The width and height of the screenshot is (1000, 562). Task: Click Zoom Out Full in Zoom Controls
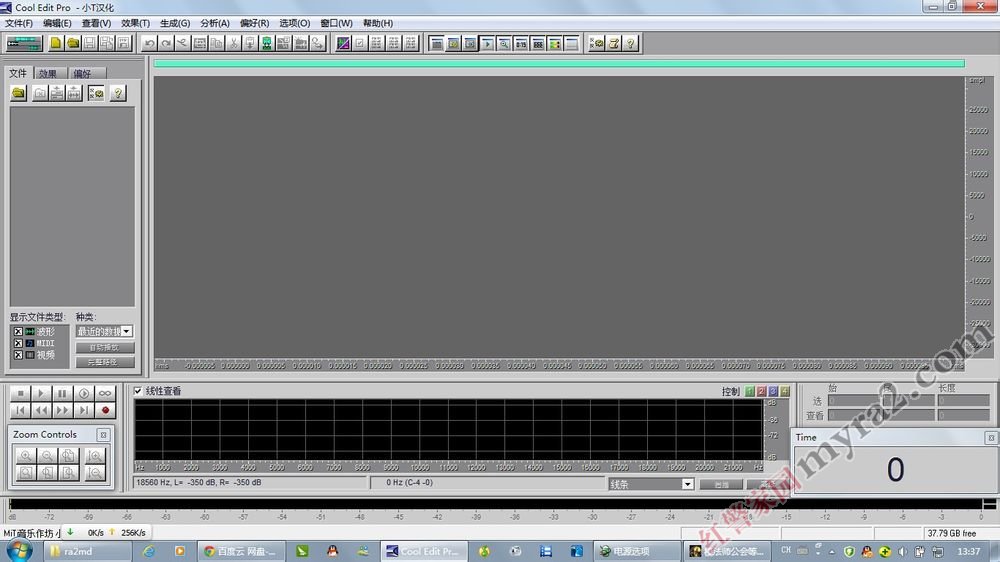coord(68,455)
